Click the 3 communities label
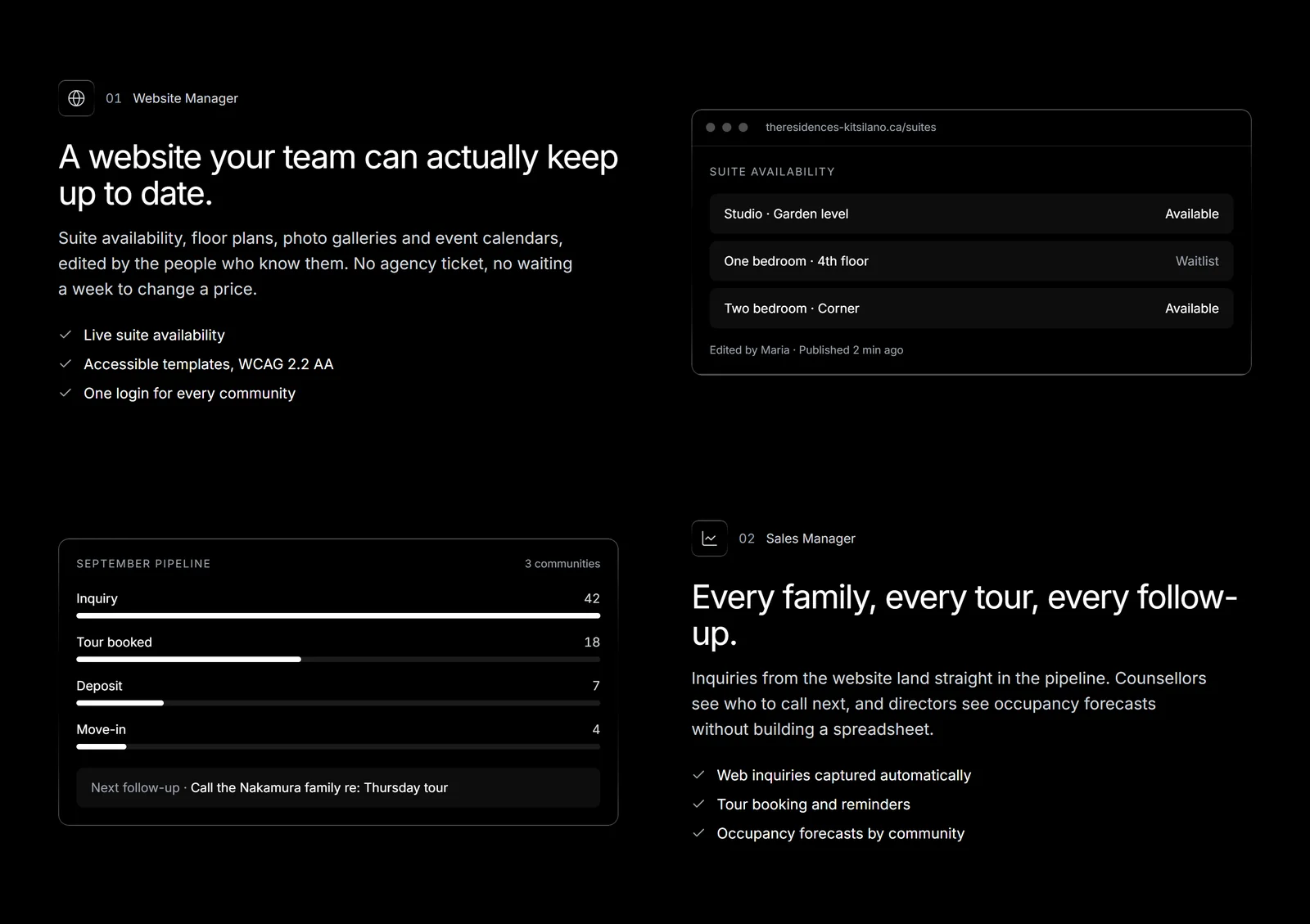 pyautogui.click(x=562, y=564)
